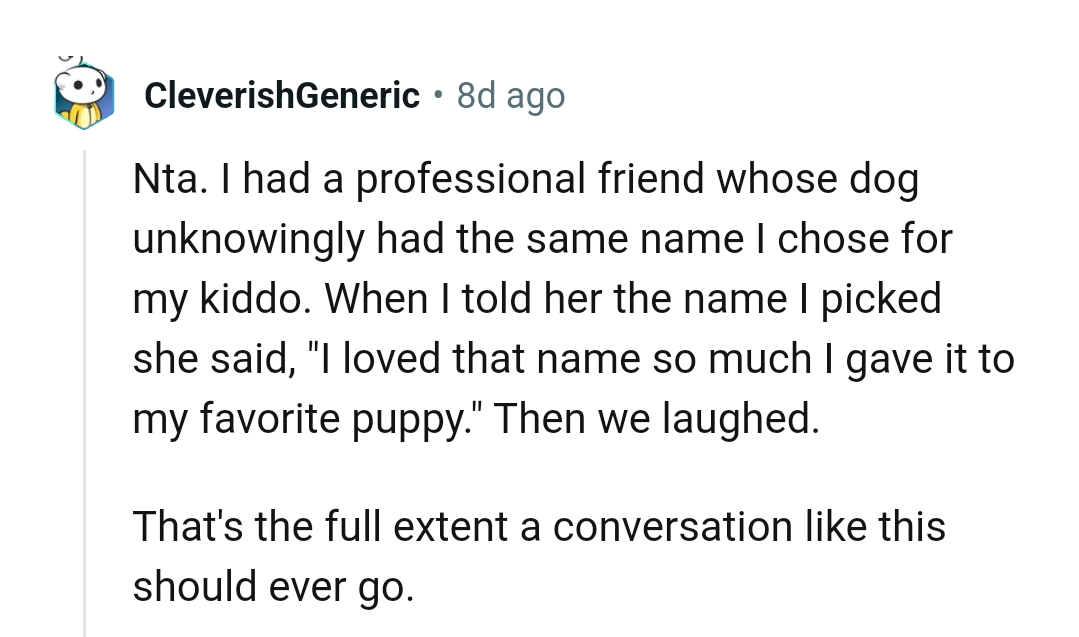Screen dimensions: 1079x637
Task: Open the CleverishGeneric username profile link
Action: pos(282,96)
